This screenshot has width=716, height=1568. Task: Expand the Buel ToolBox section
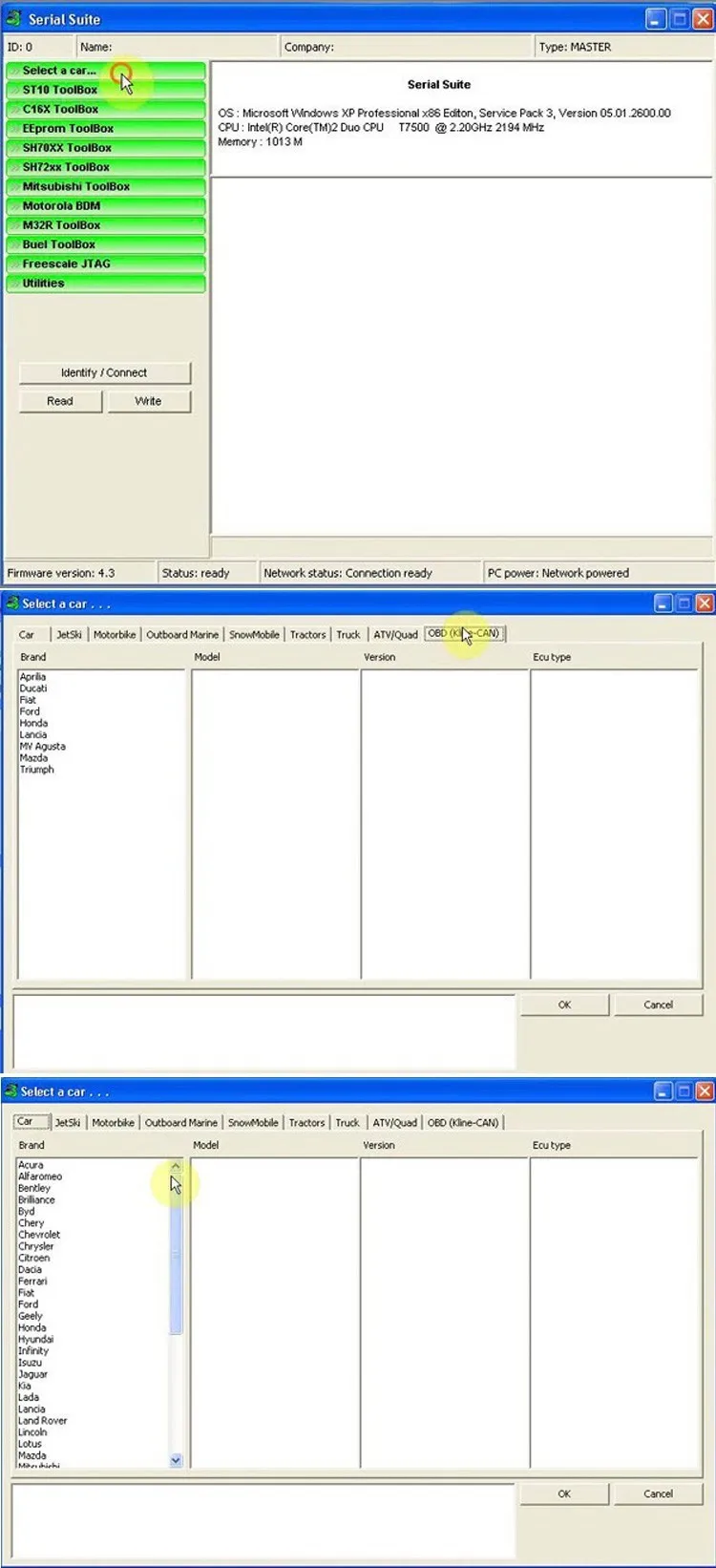click(105, 244)
